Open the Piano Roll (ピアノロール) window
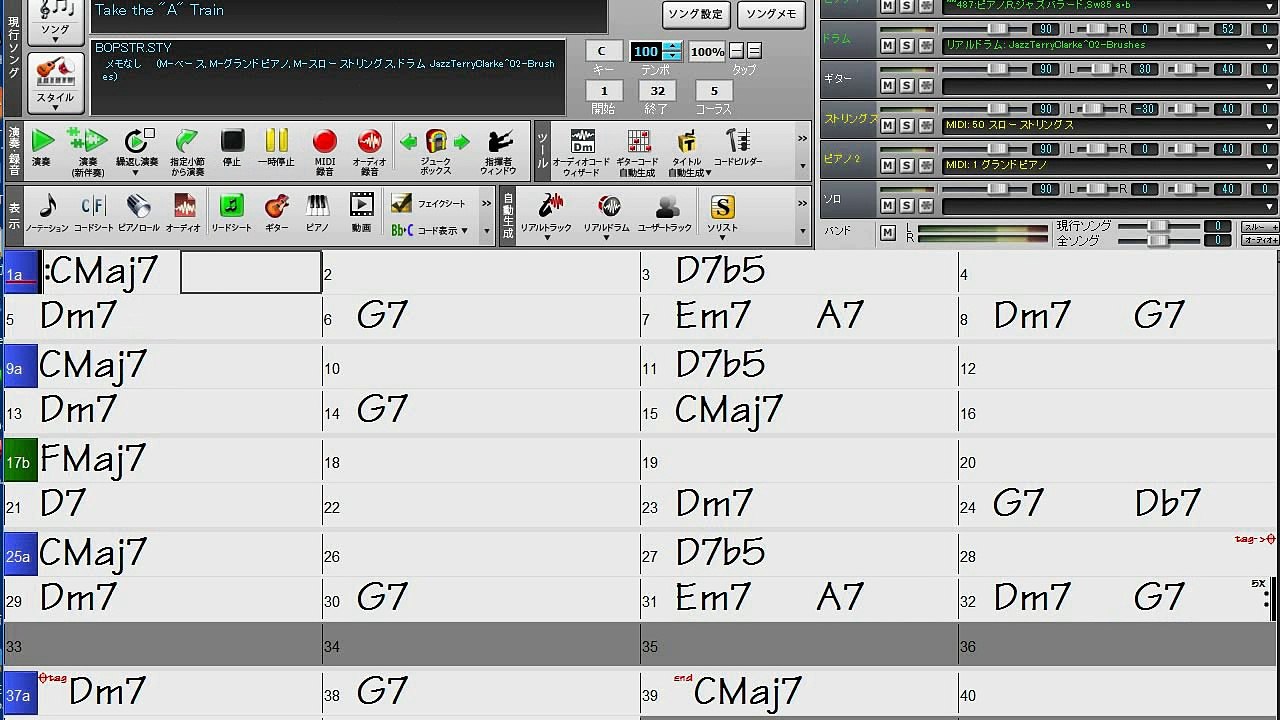Viewport: 1280px width, 720px height. point(139,213)
